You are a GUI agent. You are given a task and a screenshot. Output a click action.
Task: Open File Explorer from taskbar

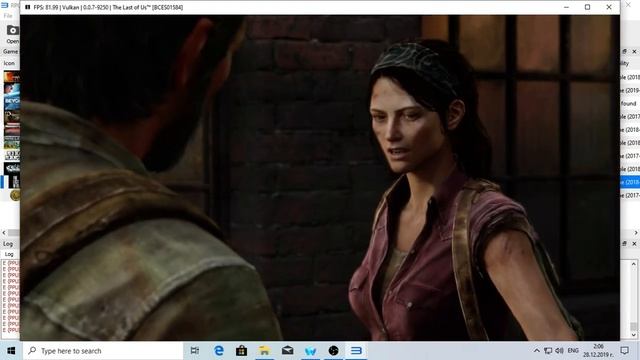point(264,351)
